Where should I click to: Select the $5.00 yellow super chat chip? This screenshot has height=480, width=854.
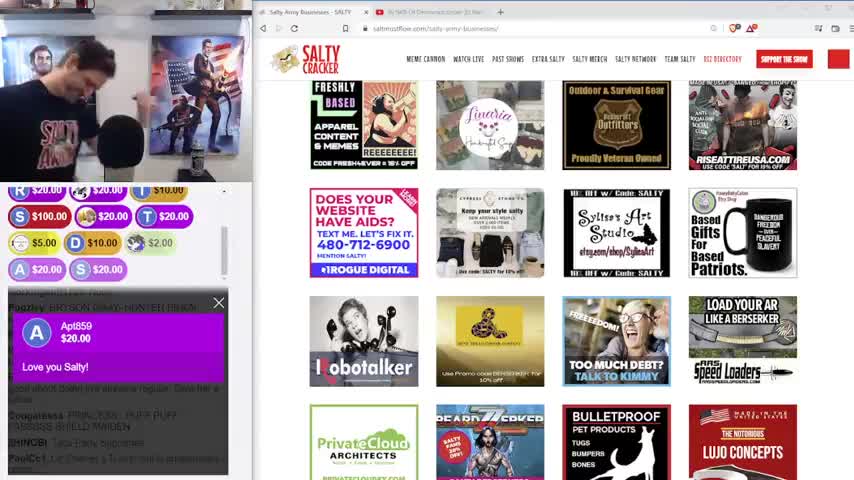pos(34,243)
